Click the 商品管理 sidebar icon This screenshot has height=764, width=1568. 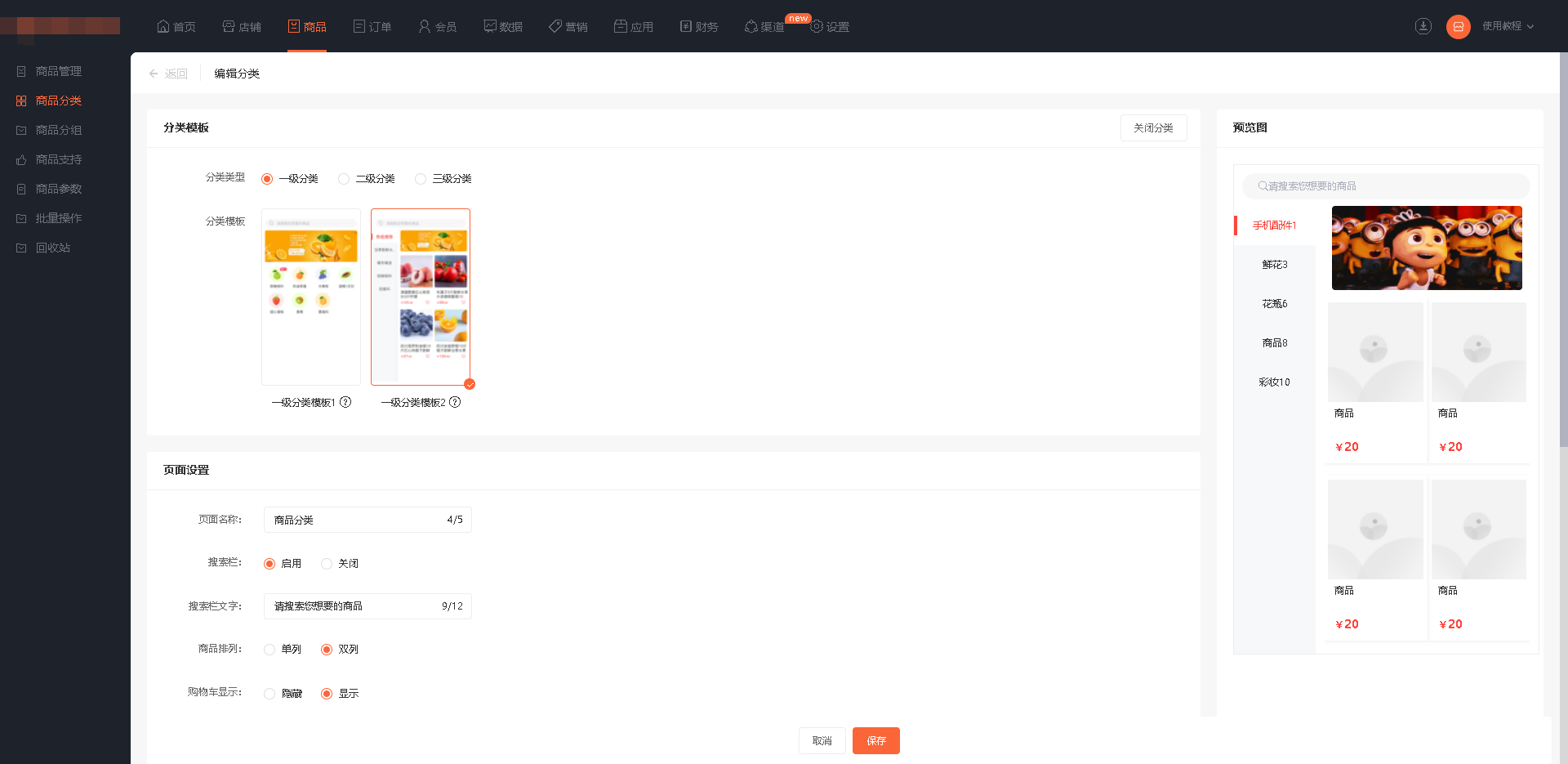pyautogui.click(x=21, y=72)
